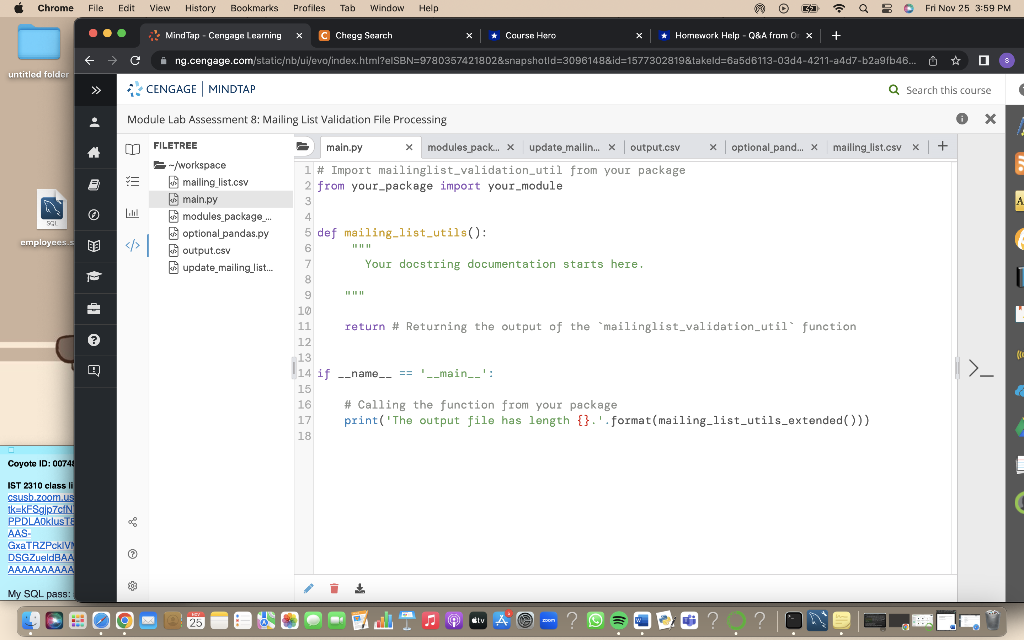
Task: Open the checklist icon in the left panel
Action: [132, 181]
